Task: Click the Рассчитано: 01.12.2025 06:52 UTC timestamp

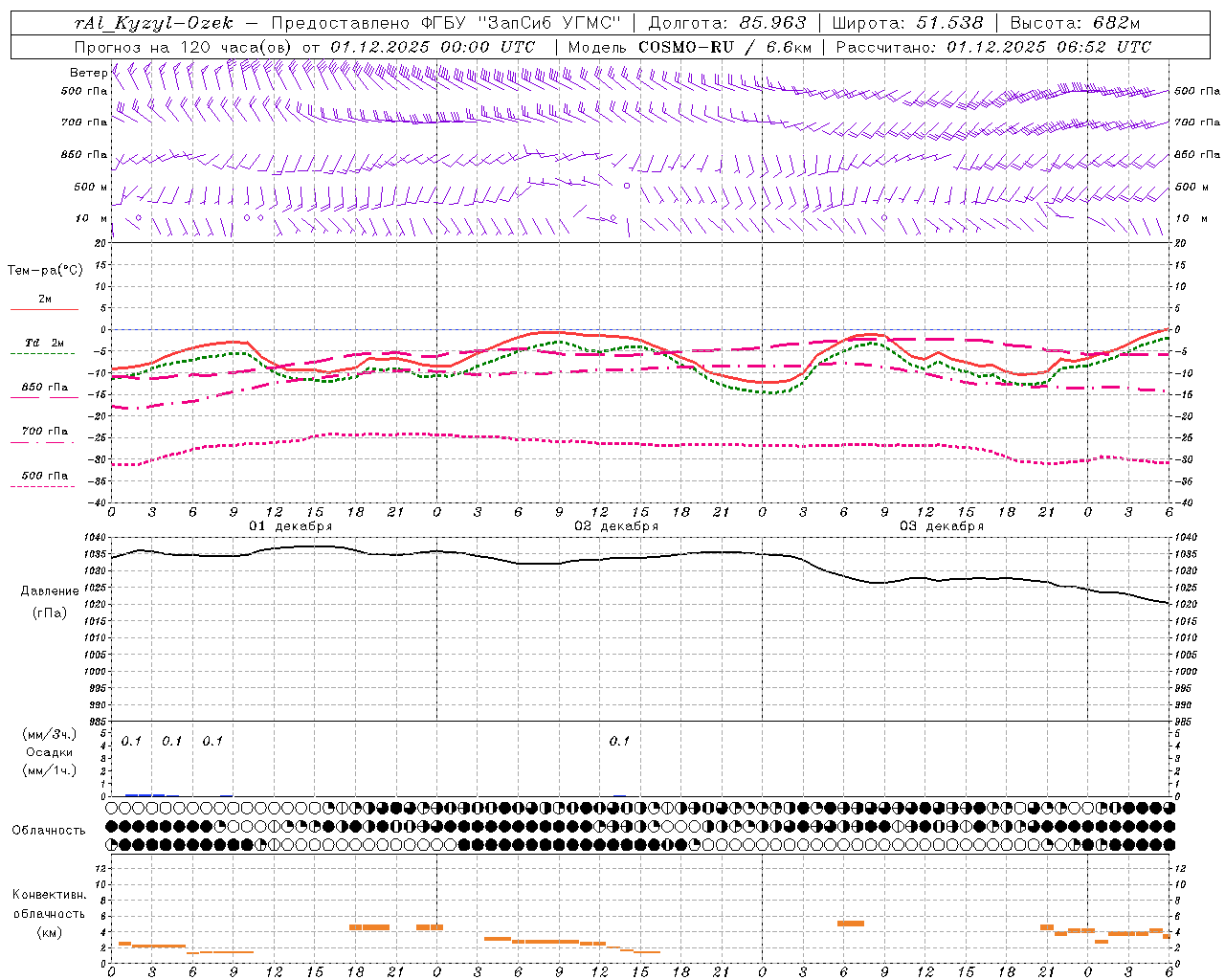Action: tap(993, 47)
